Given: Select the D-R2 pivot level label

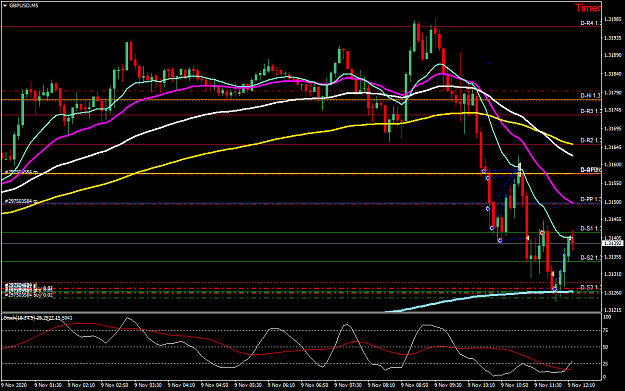Looking at the screenshot, I should tap(590, 140).
